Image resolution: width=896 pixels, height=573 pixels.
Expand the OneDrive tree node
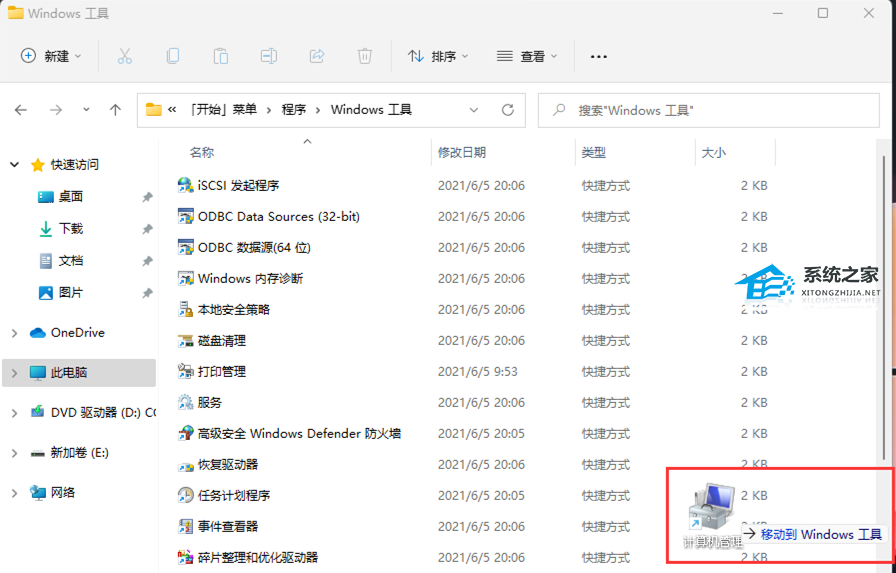point(14,333)
